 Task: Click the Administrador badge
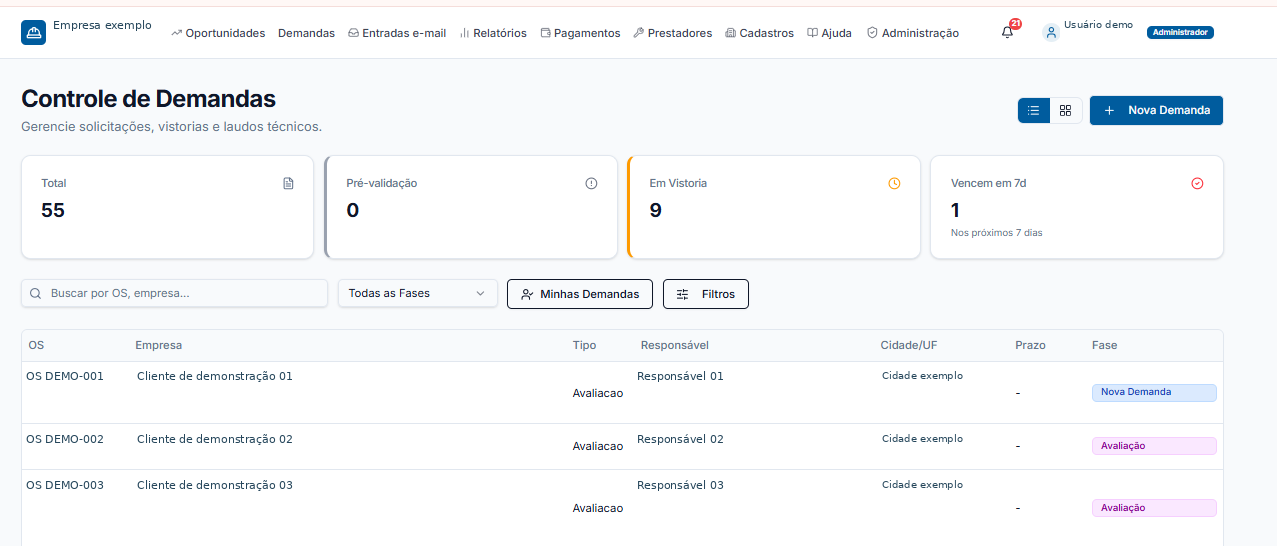click(1180, 32)
